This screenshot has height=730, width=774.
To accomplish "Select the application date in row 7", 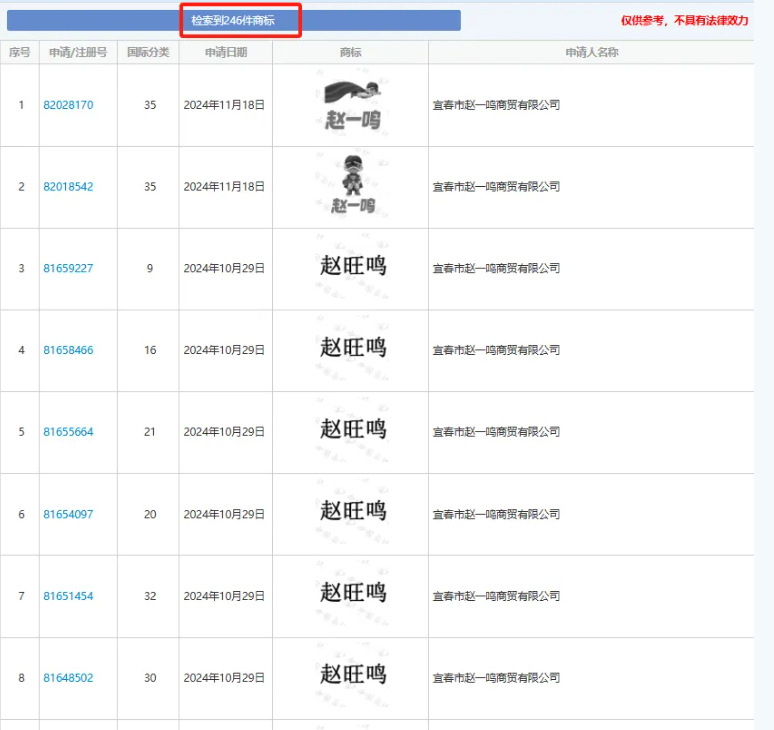I will coord(224,596).
